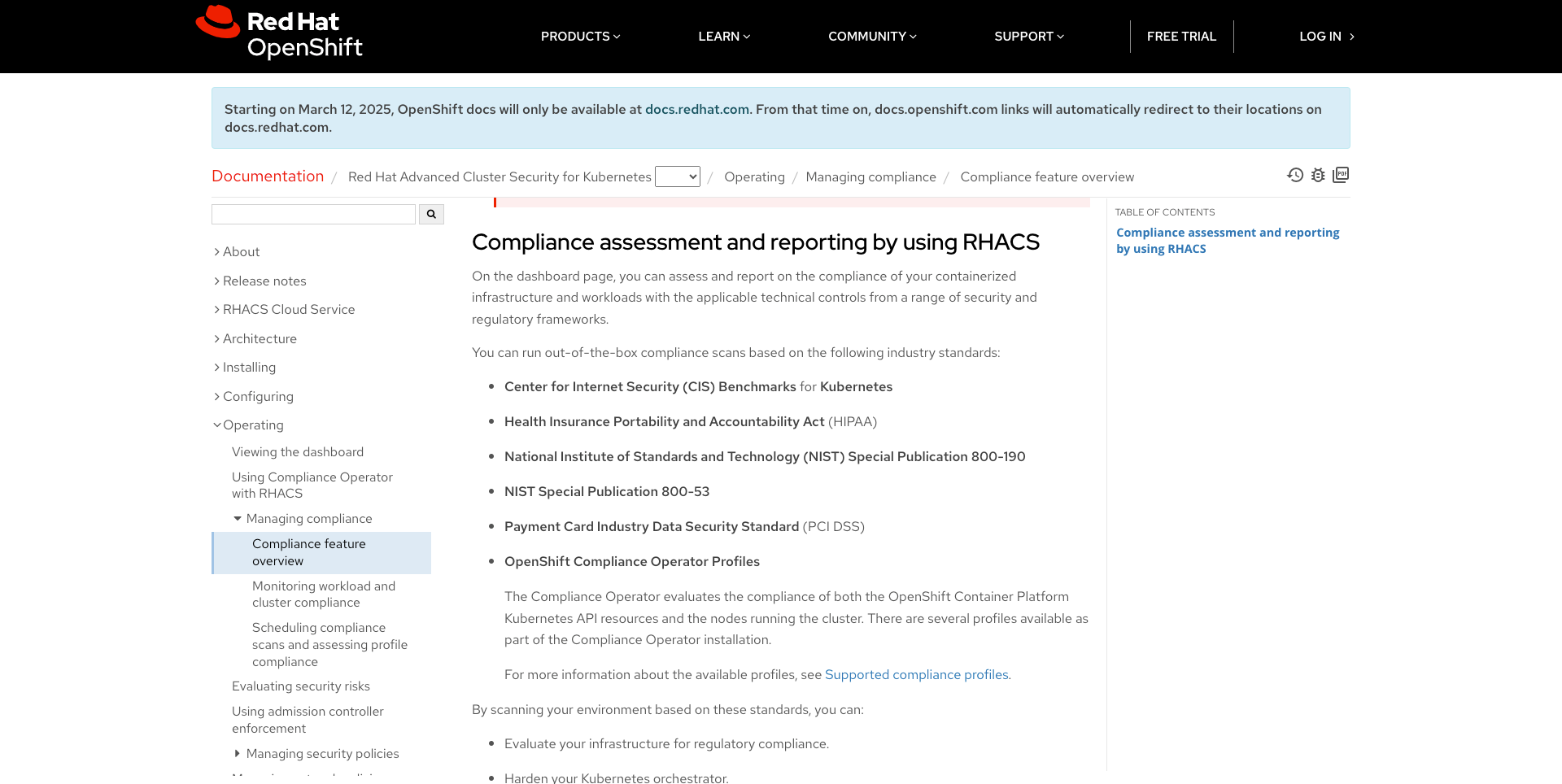Click the CIS Benchmarks bullet text
This screenshot has width=1562, height=784.
click(x=698, y=387)
